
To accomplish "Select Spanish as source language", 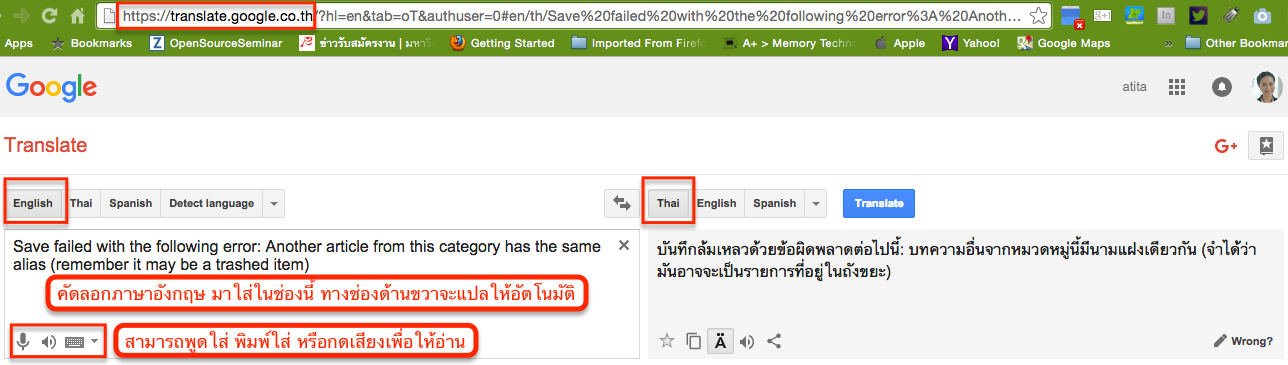I will pyautogui.click(x=131, y=203).
